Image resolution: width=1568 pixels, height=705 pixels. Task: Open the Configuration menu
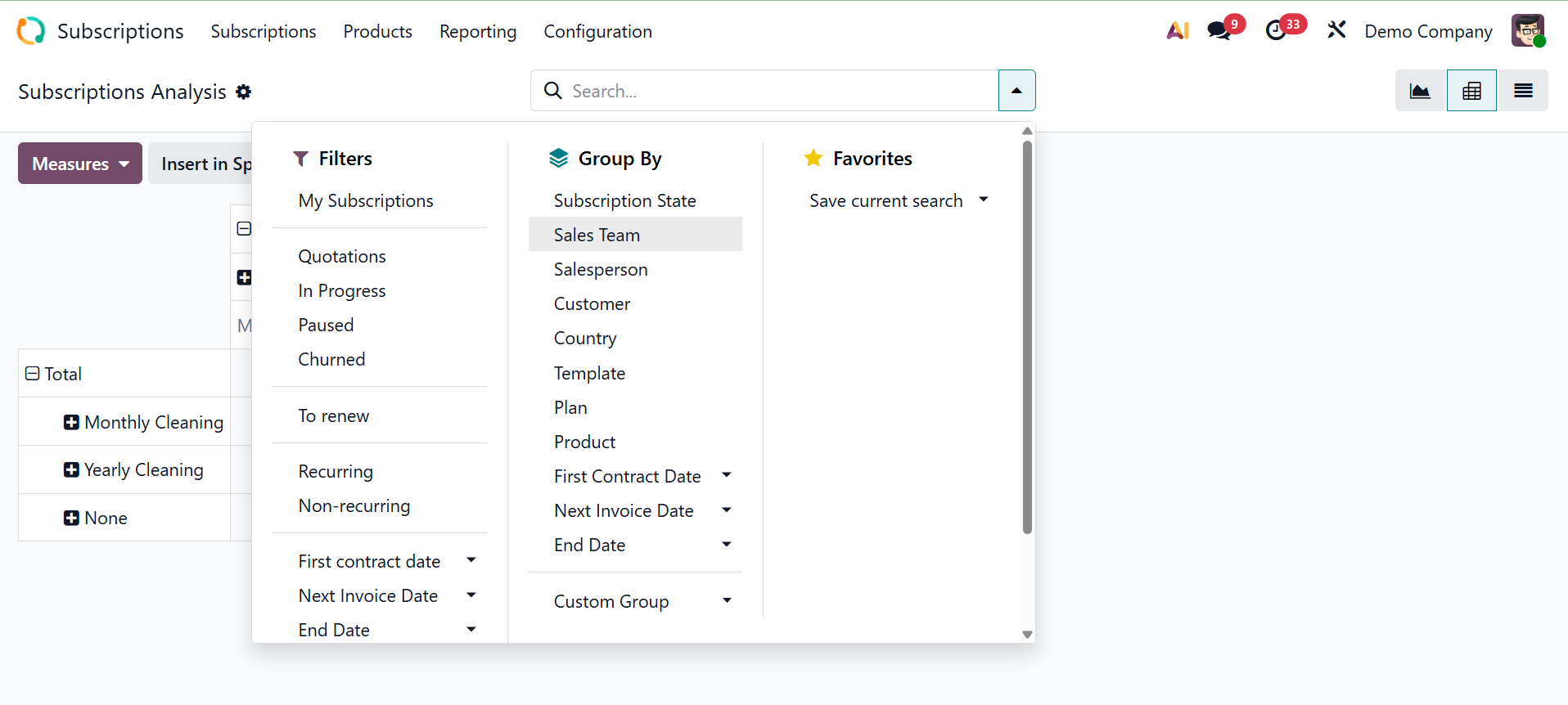point(597,32)
